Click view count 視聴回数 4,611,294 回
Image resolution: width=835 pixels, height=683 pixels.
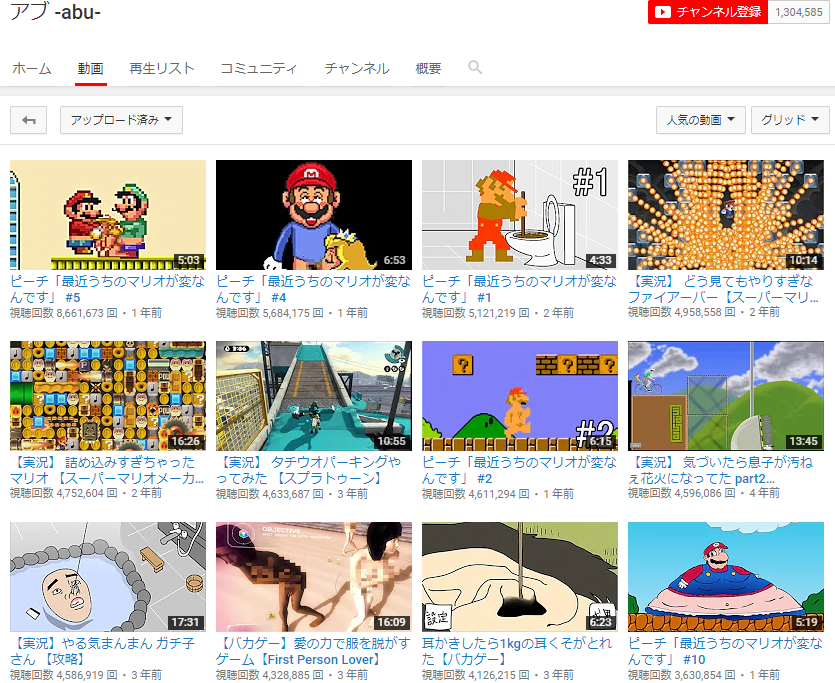[x=476, y=494]
